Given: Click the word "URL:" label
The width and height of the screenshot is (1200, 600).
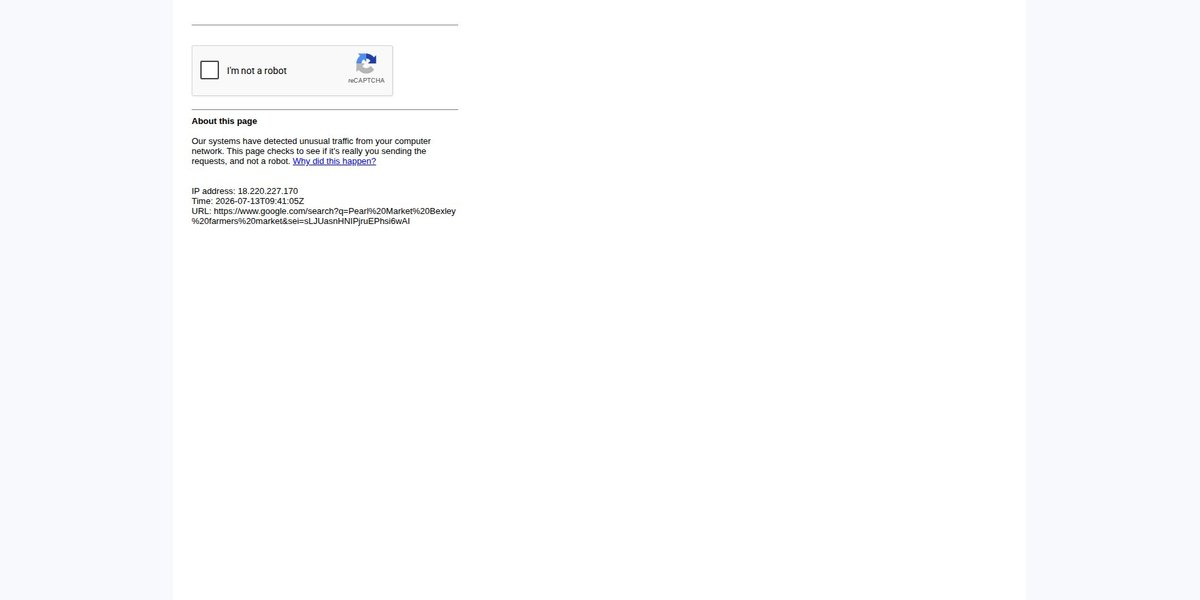Looking at the screenshot, I should click(x=202, y=211).
